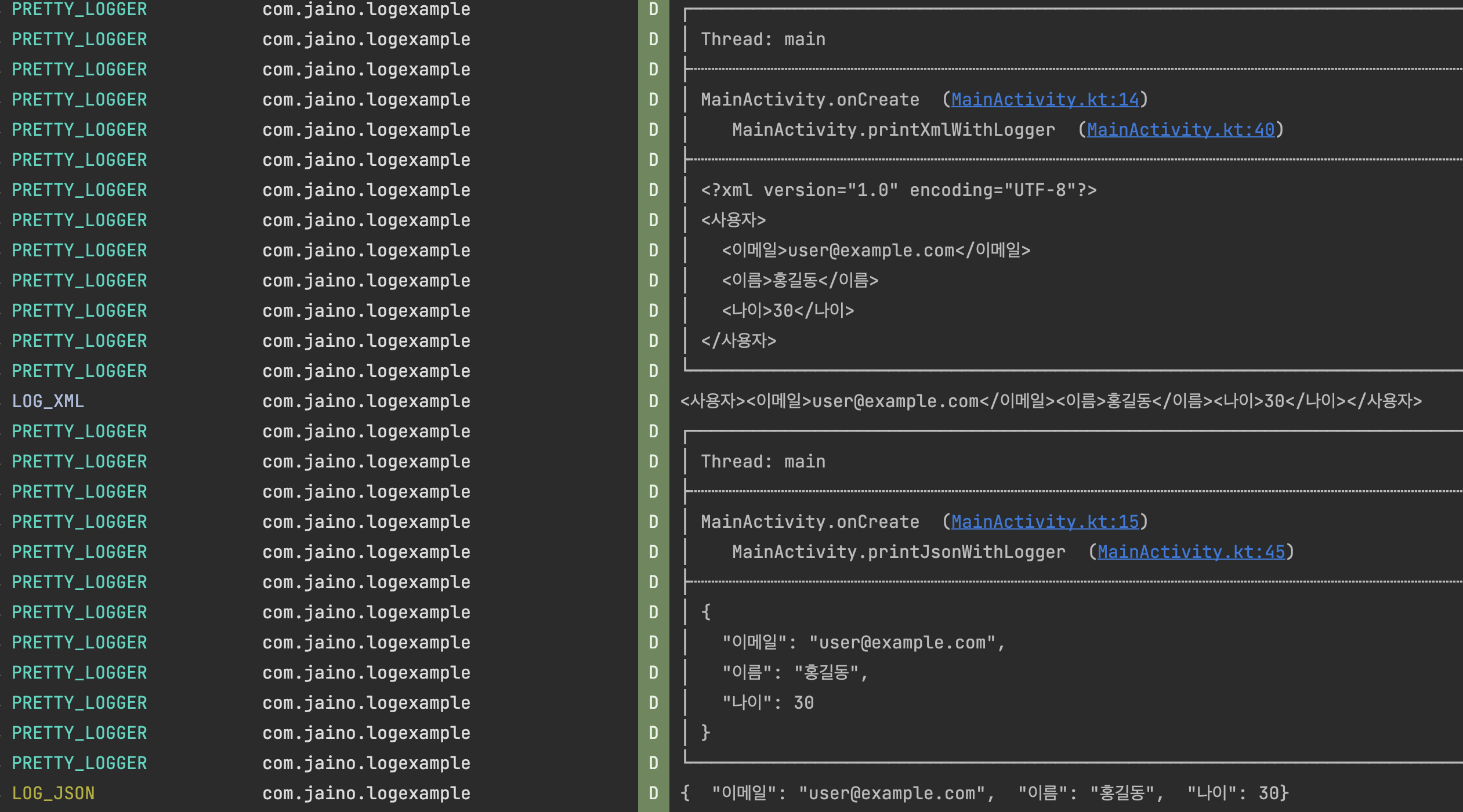Click the yellow LOG_JSON tag
Screen dimensions: 1463x812
[53, 793]
